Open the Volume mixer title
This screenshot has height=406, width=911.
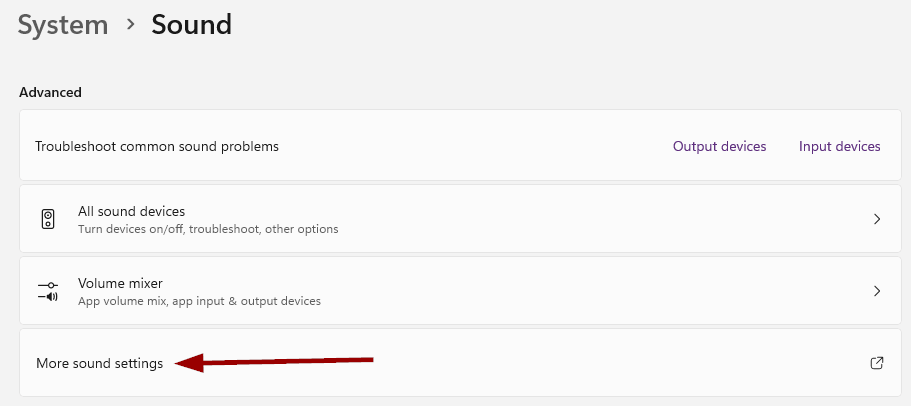click(120, 283)
